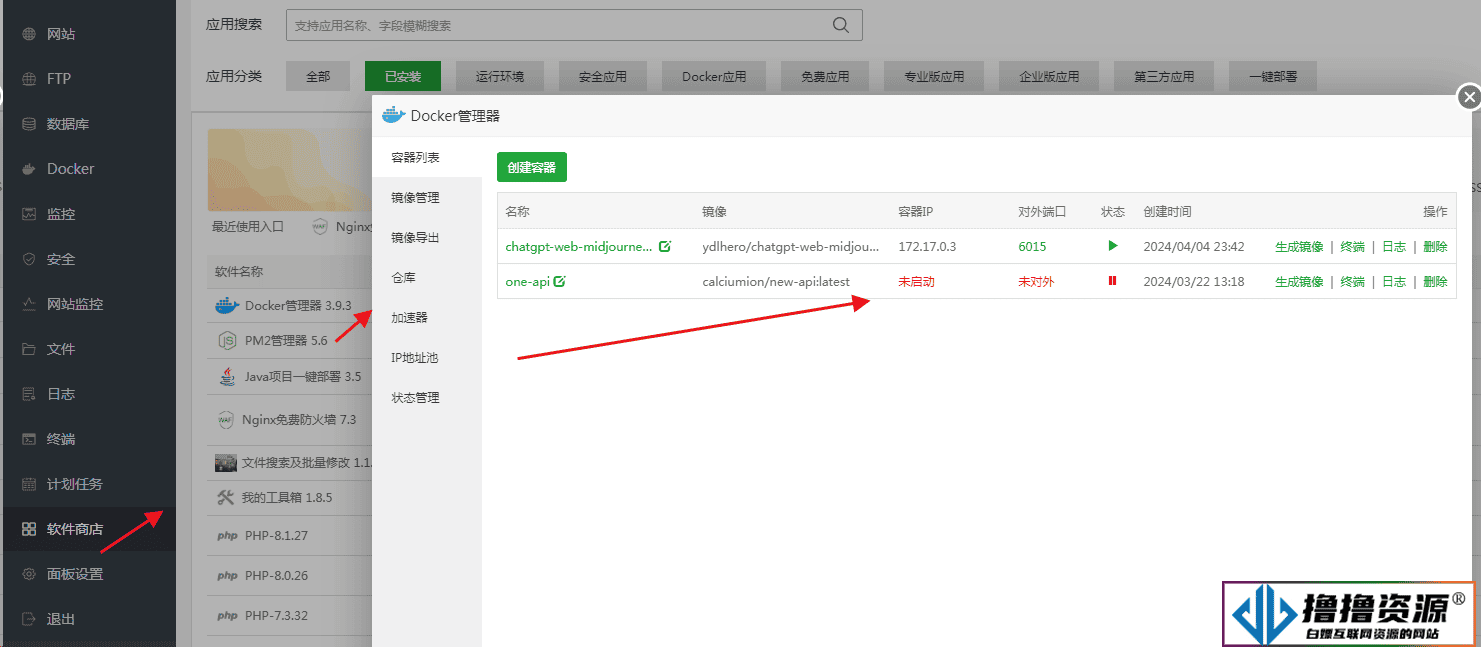
Task: Open 监控 sidebar item
Action: click(x=88, y=214)
